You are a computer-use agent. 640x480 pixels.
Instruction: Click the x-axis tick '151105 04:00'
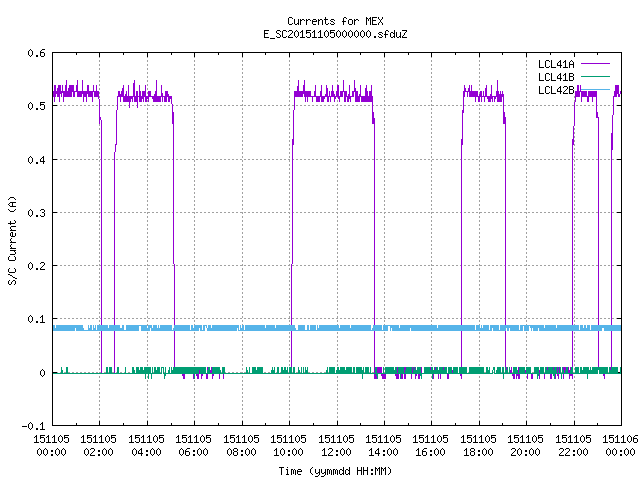tap(146, 445)
